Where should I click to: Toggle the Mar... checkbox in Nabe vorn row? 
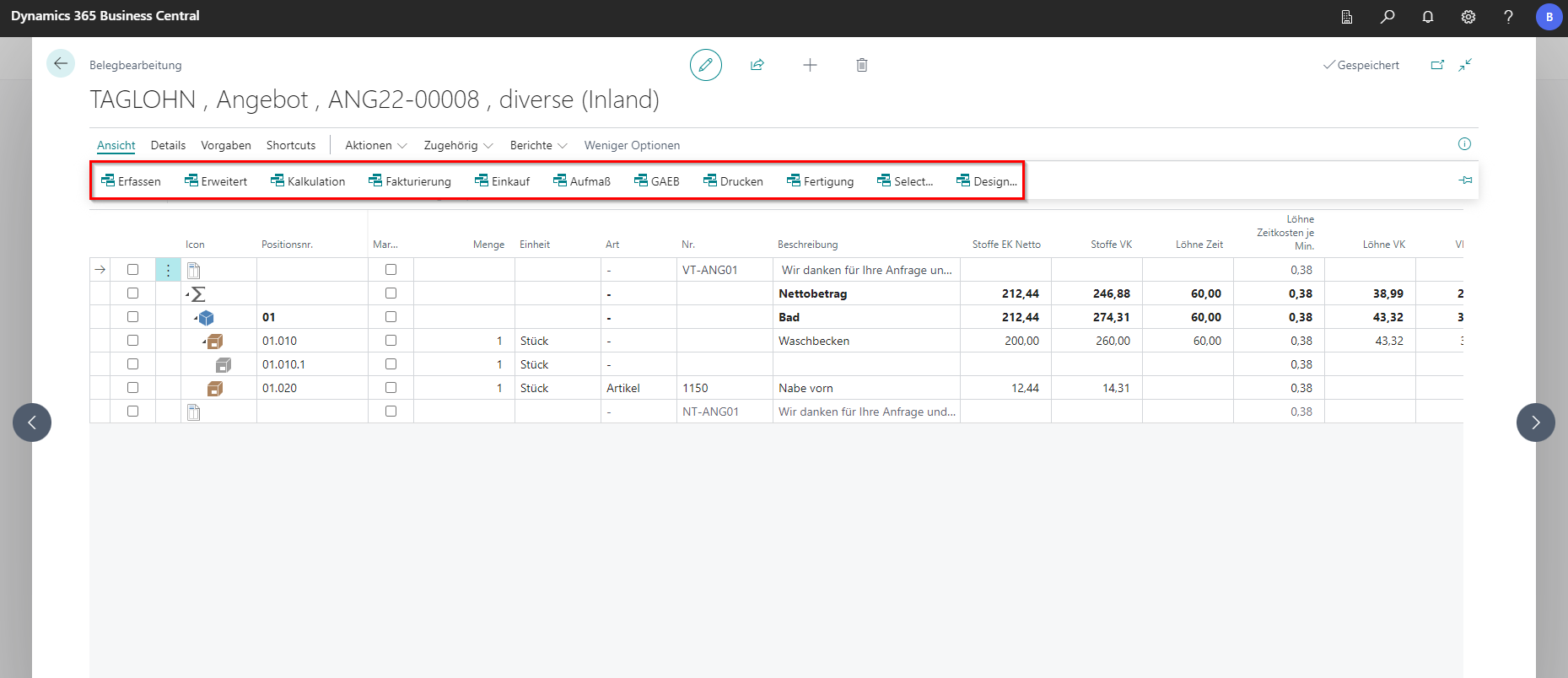pyautogui.click(x=391, y=388)
